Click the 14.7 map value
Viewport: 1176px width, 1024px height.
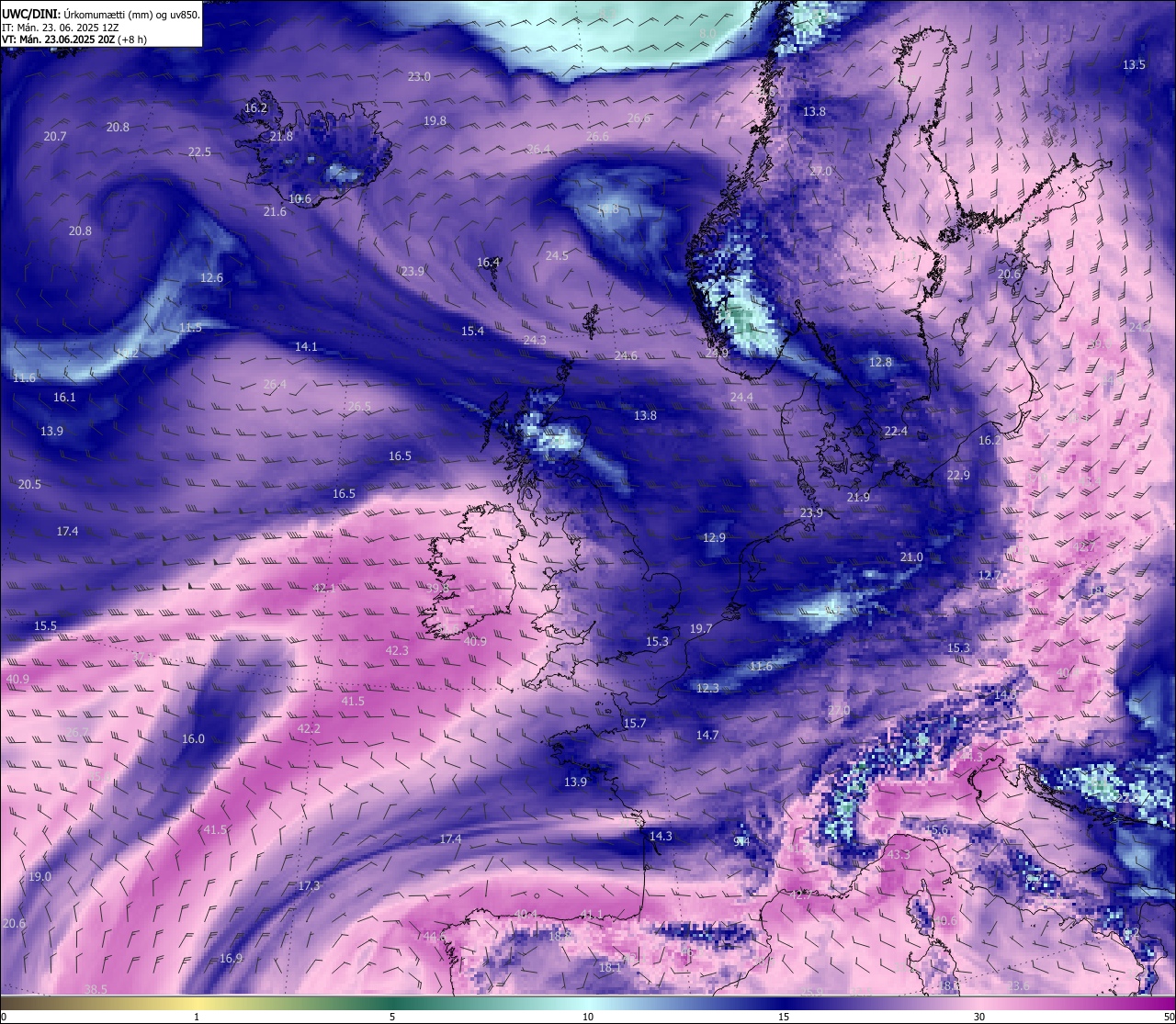pos(707,735)
